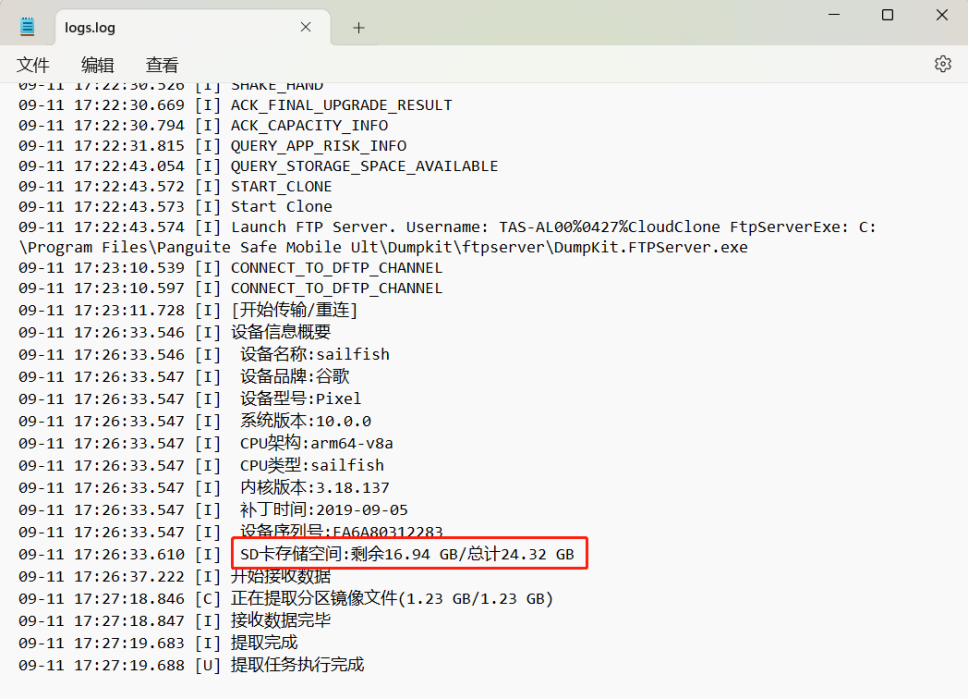Image resolution: width=968 pixels, height=699 pixels.
Task: Open the 编辑 menu
Action: pyautogui.click(x=97, y=64)
